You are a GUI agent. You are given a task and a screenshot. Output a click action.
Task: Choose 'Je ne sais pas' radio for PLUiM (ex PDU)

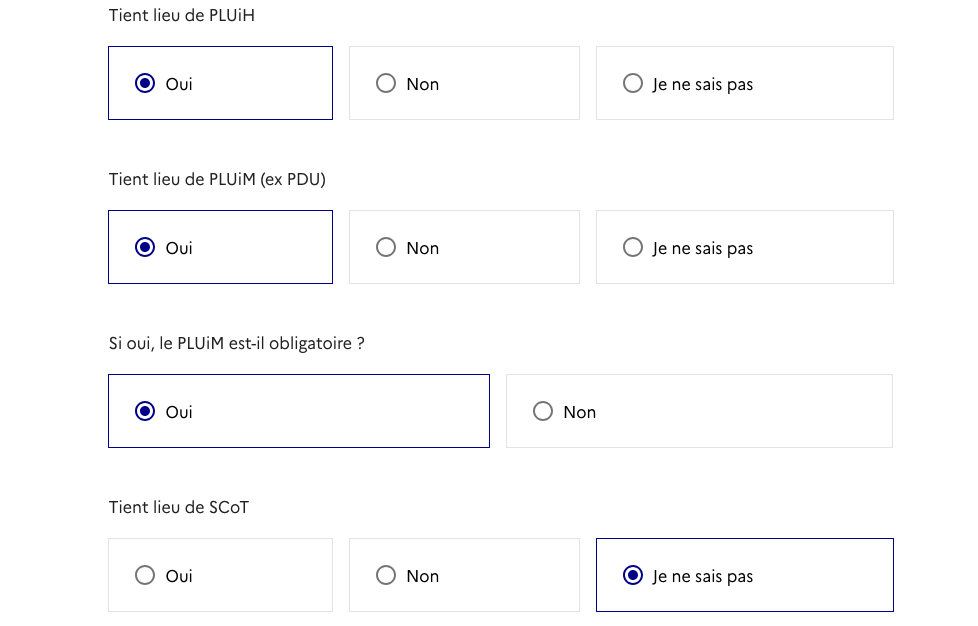click(633, 248)
